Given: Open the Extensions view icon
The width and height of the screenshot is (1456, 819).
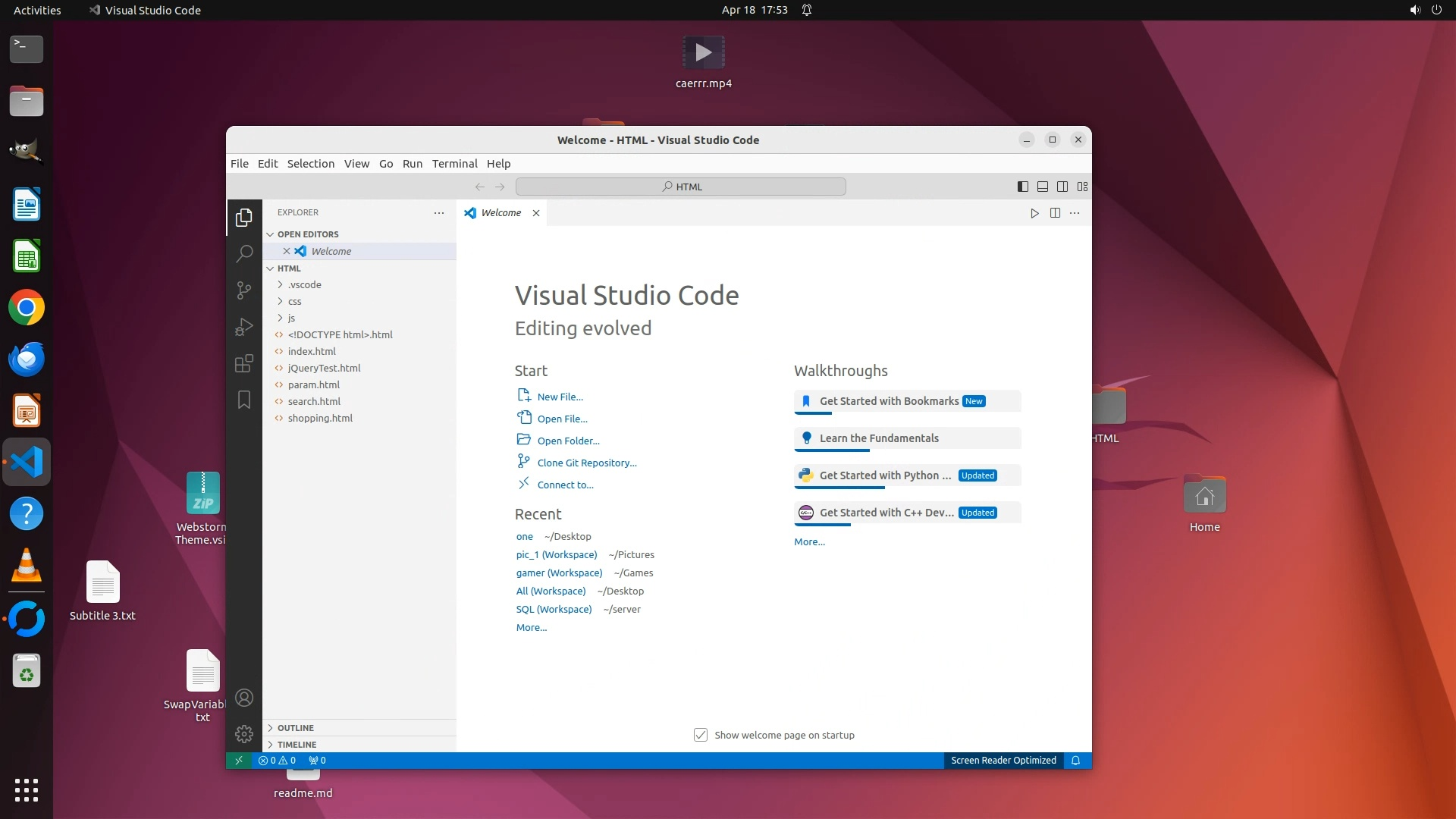Looking at the screenshot, I should point(244,364).
